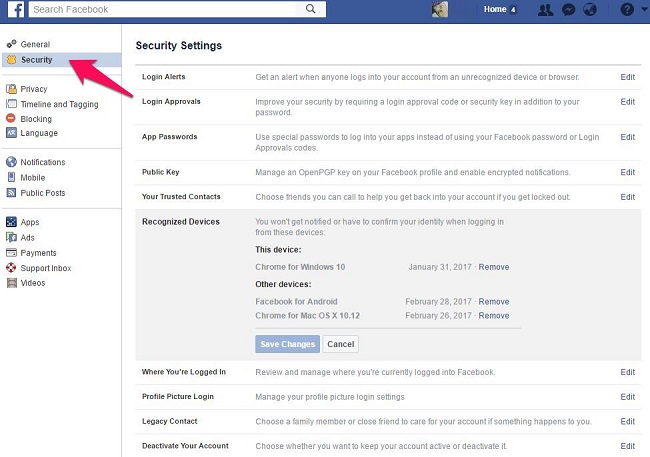
Task: Click the Videos film icon
Action: point(11,283)
